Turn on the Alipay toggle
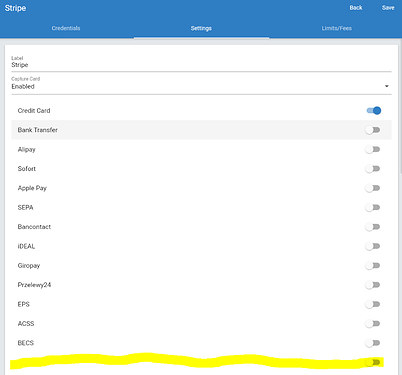402x375 pixels. click(x=372, y=149)
